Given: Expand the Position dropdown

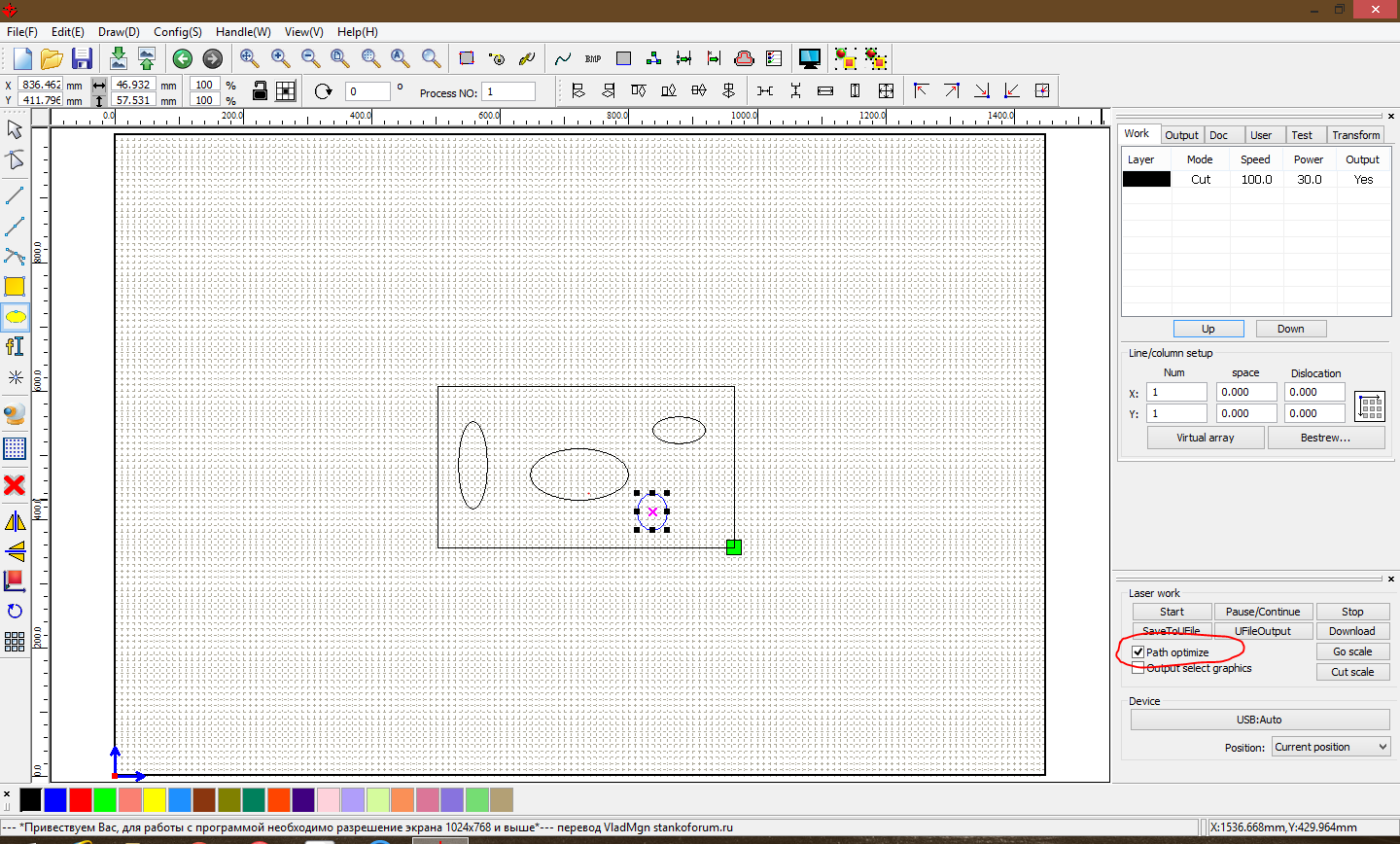Looking at the screenshot, I should click(x=1331, y=747).
